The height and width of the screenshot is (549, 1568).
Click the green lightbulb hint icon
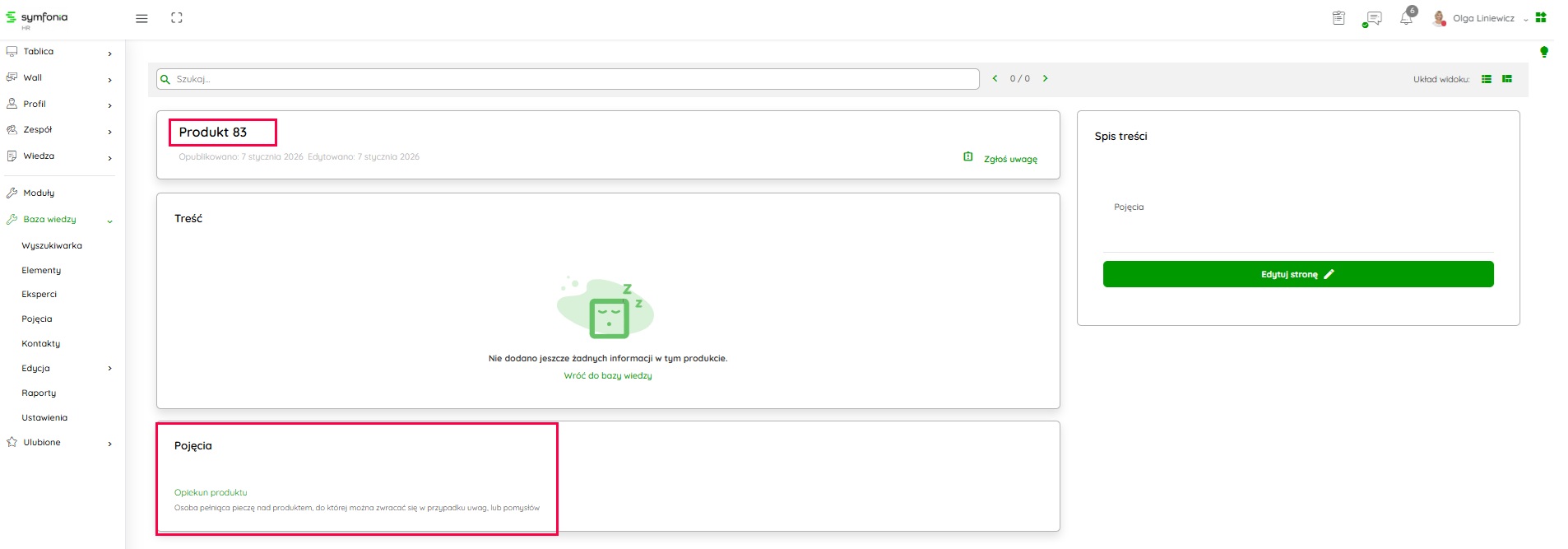pyautogui.click(x=1544, y=52)
